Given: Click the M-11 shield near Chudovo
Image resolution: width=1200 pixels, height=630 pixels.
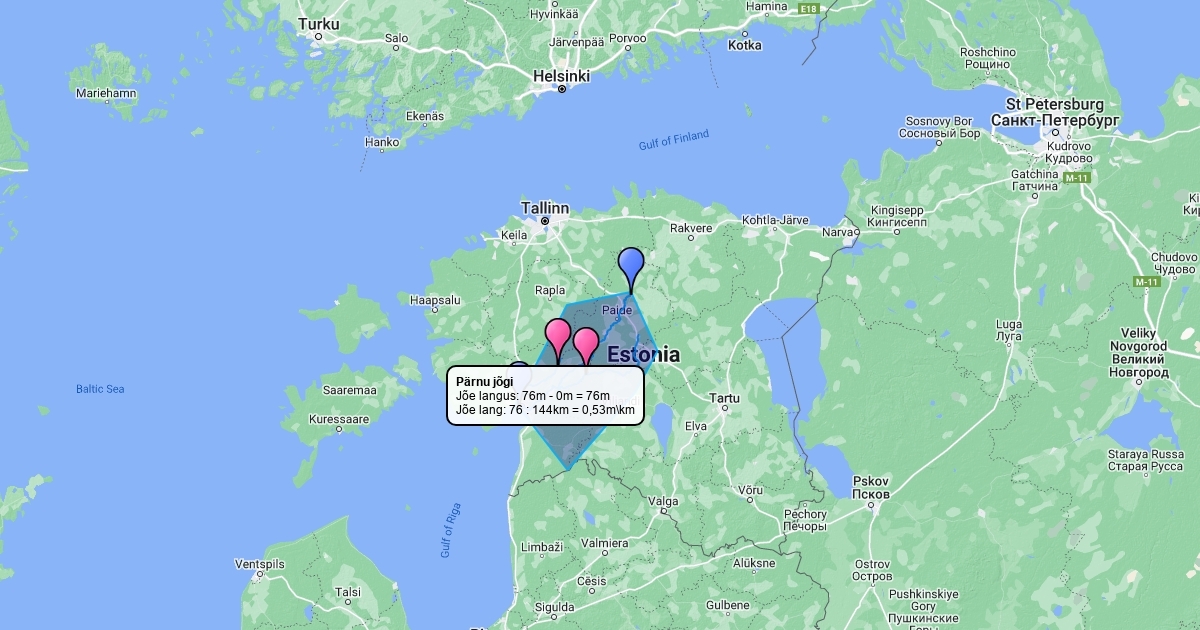Looking at the screenshot, I should click(x=1145, y=282).
